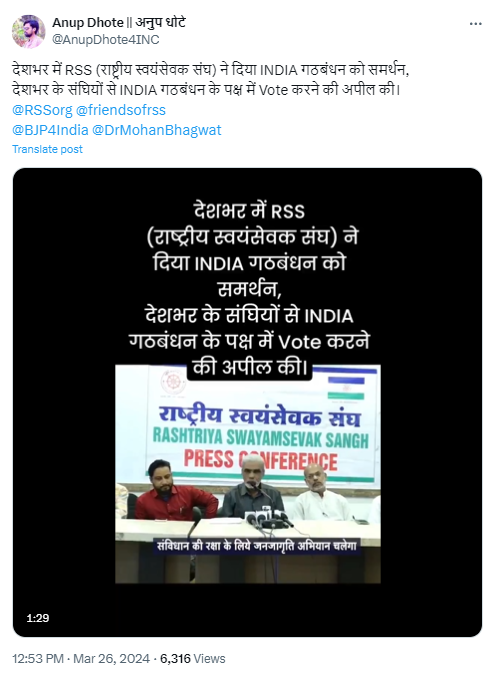Screen dimensions: 497x673
Task: Open the @BJP4India mention
Action: pyautogui.click(x=50, y=130)
